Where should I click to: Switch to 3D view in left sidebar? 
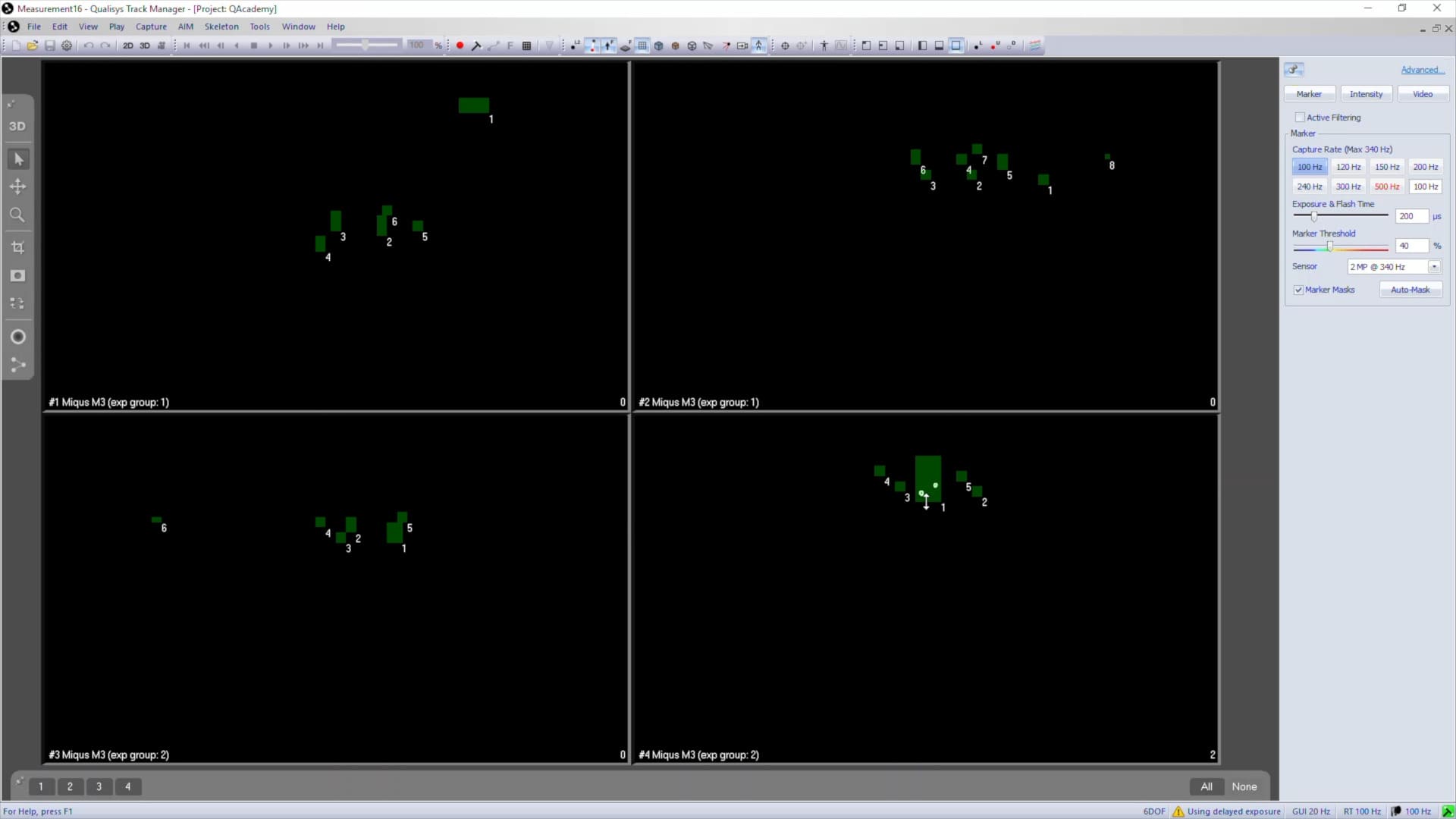click(17, 127)
